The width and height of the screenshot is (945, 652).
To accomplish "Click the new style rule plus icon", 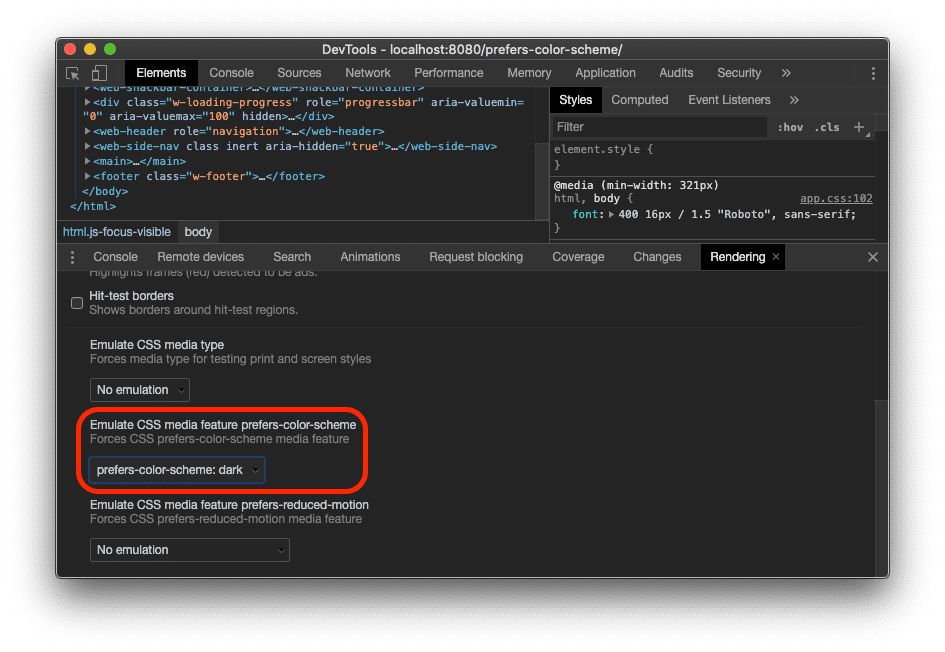I will coord(861,126).
